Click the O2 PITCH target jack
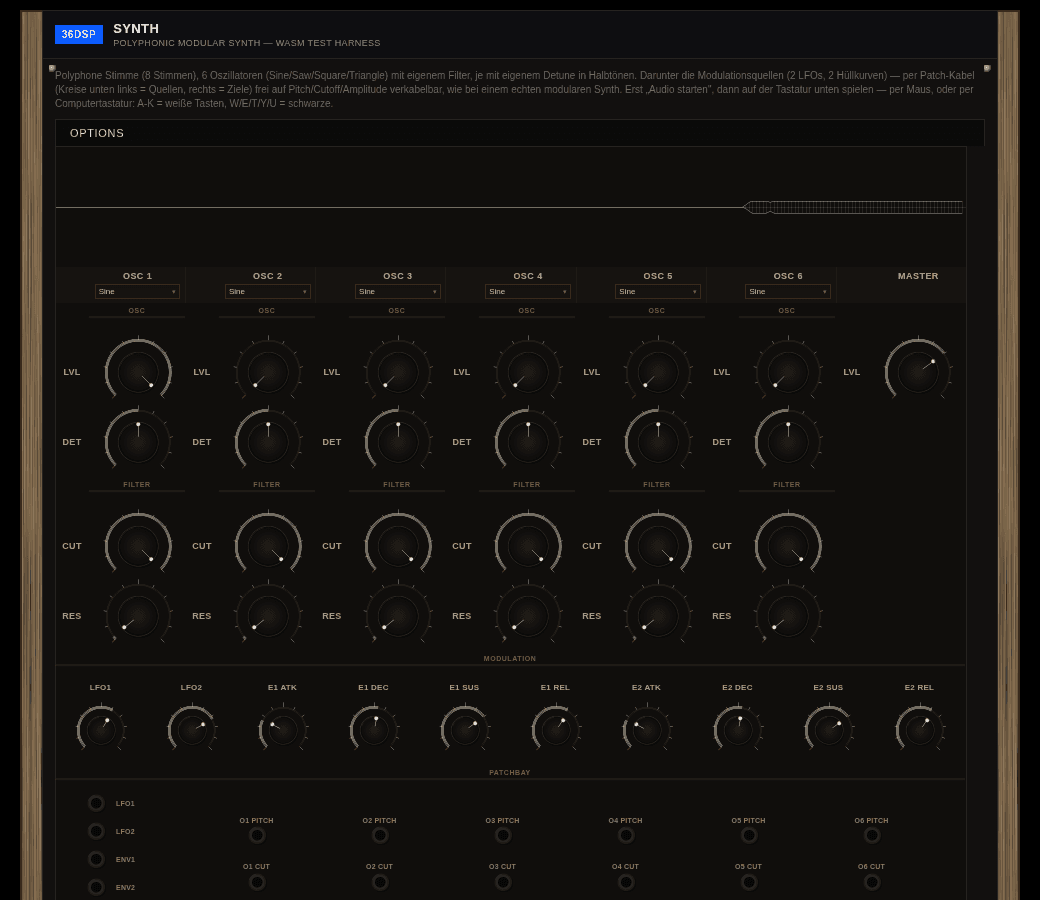The image size is (1040, 900). click(380, 836)
